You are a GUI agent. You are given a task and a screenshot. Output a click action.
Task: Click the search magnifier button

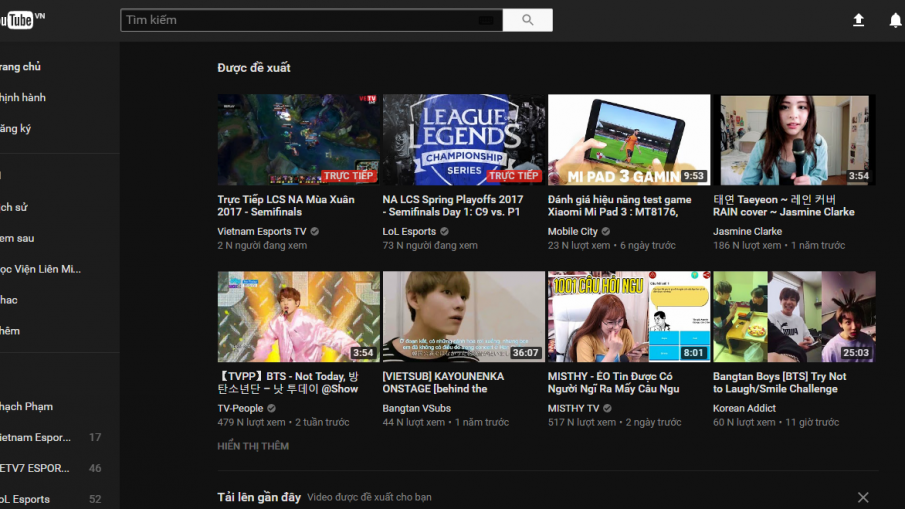click(528, 20)
